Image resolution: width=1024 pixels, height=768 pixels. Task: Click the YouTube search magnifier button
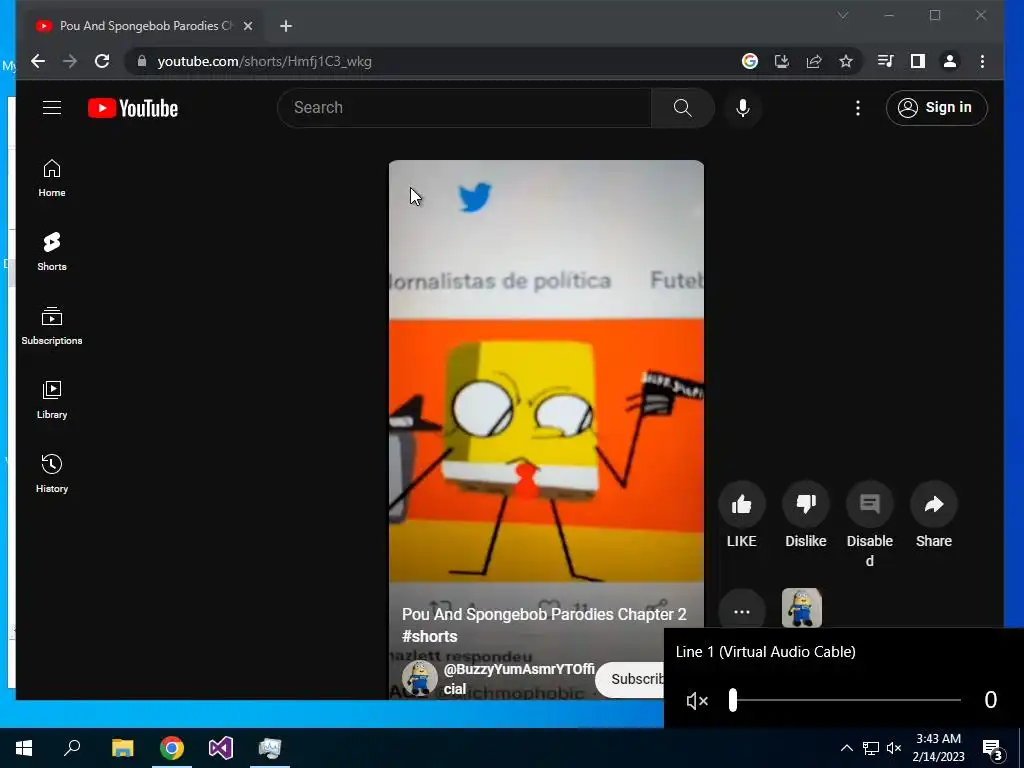(x=682, y=108)
